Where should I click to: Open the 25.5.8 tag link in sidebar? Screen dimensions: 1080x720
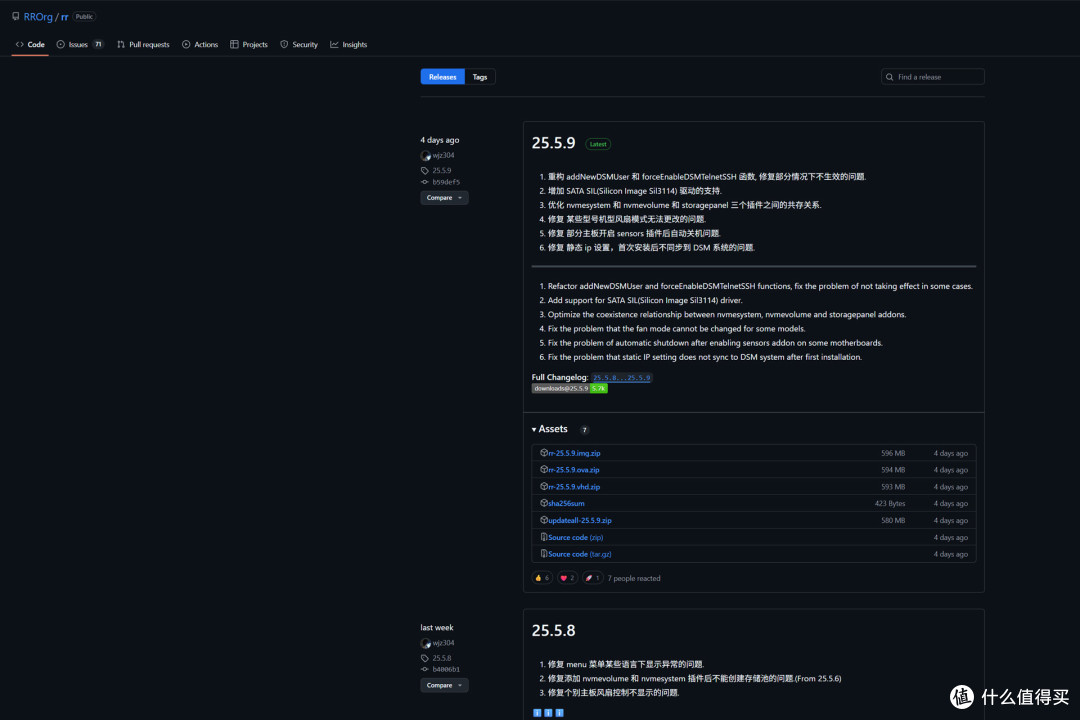442,658
